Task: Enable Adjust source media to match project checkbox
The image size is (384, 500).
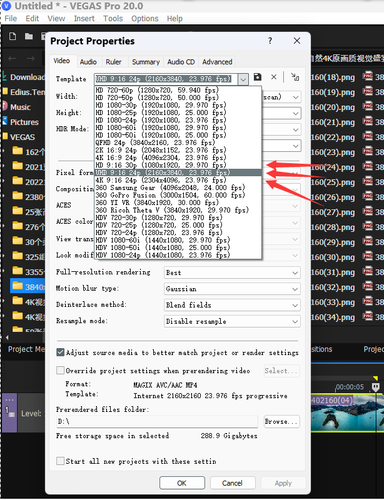Action: pos(60,352)
